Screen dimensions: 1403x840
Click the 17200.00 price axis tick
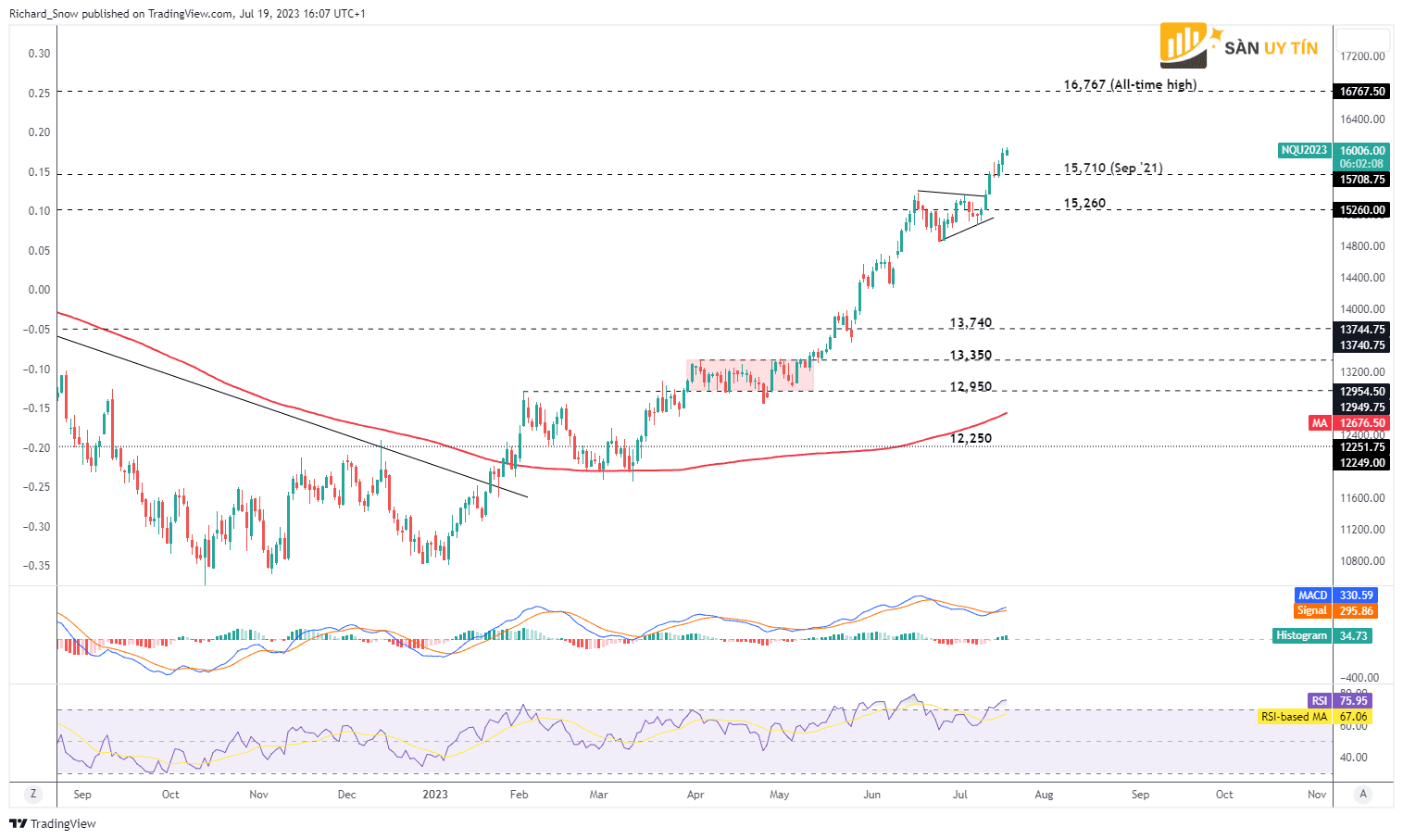tap(1362, 56)
